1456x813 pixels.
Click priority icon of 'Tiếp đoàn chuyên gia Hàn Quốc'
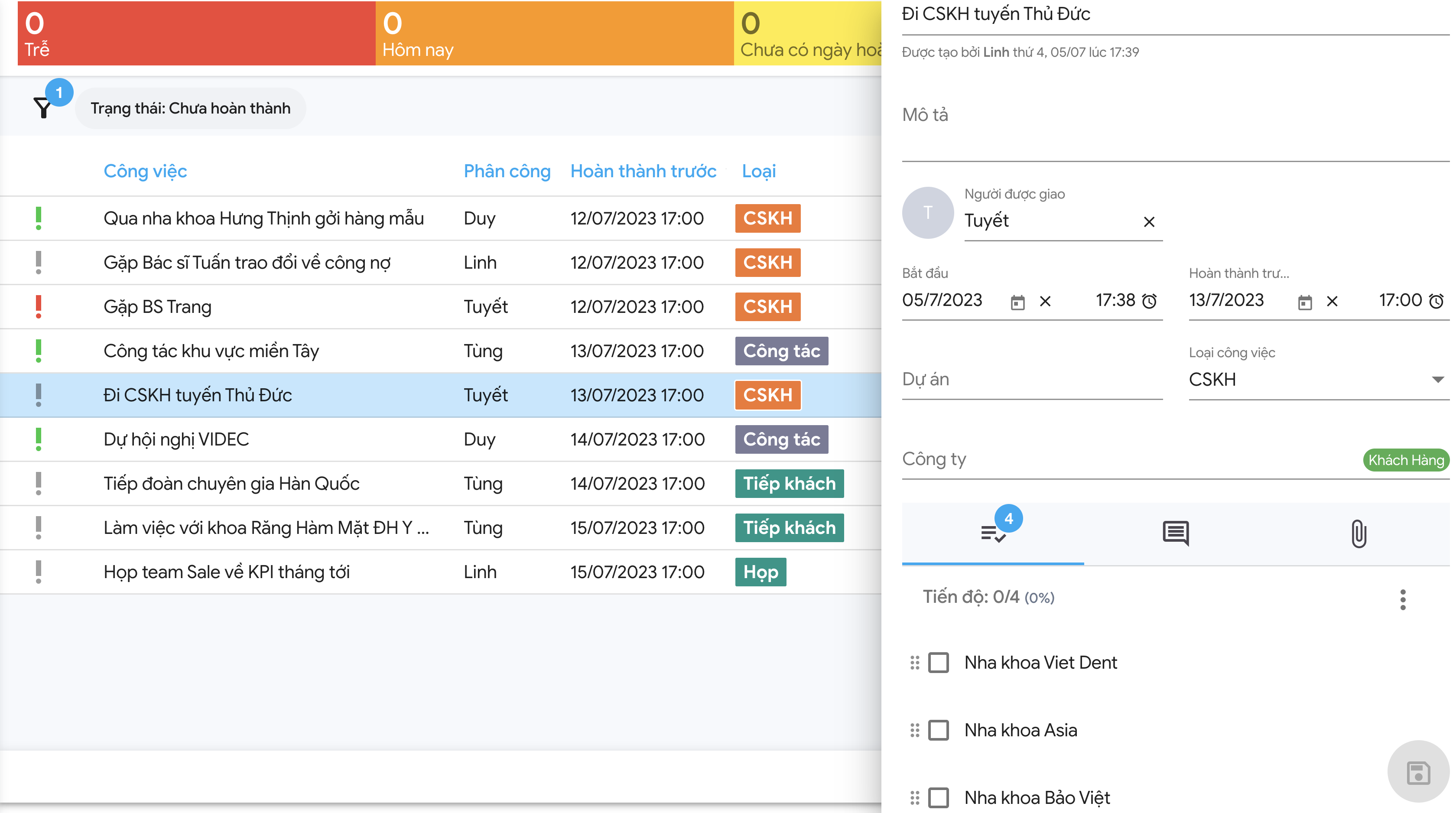pos(39,483)
